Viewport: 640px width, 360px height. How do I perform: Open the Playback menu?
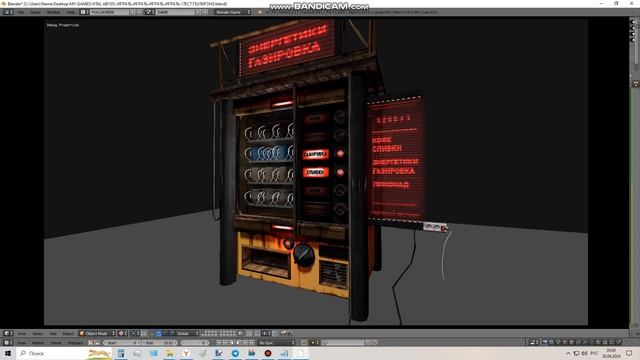tap(75, 342)
